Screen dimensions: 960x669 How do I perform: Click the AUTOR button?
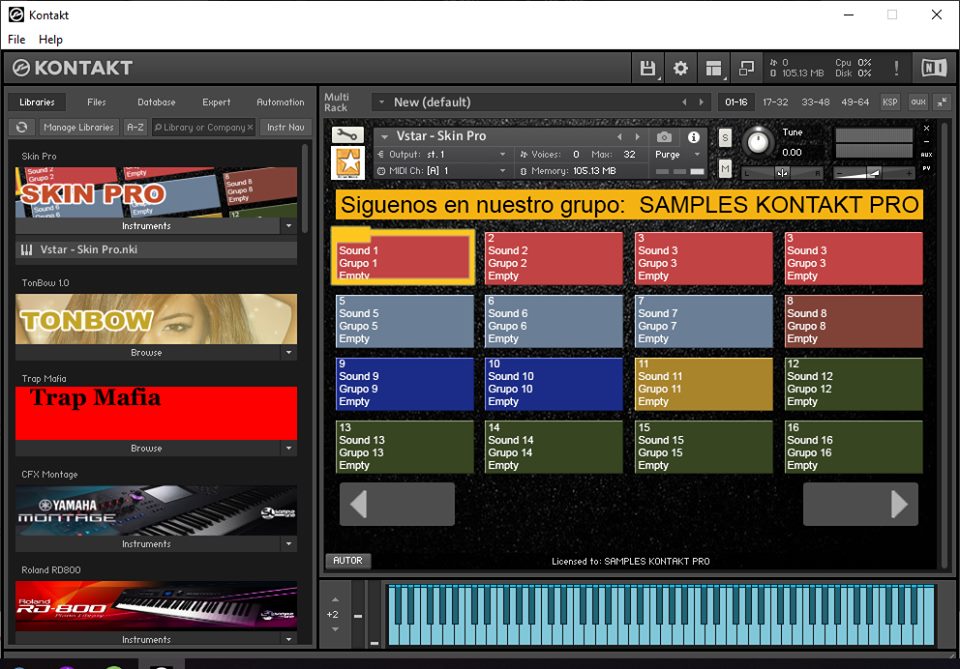pyautogui.click(x=348, y=561)
